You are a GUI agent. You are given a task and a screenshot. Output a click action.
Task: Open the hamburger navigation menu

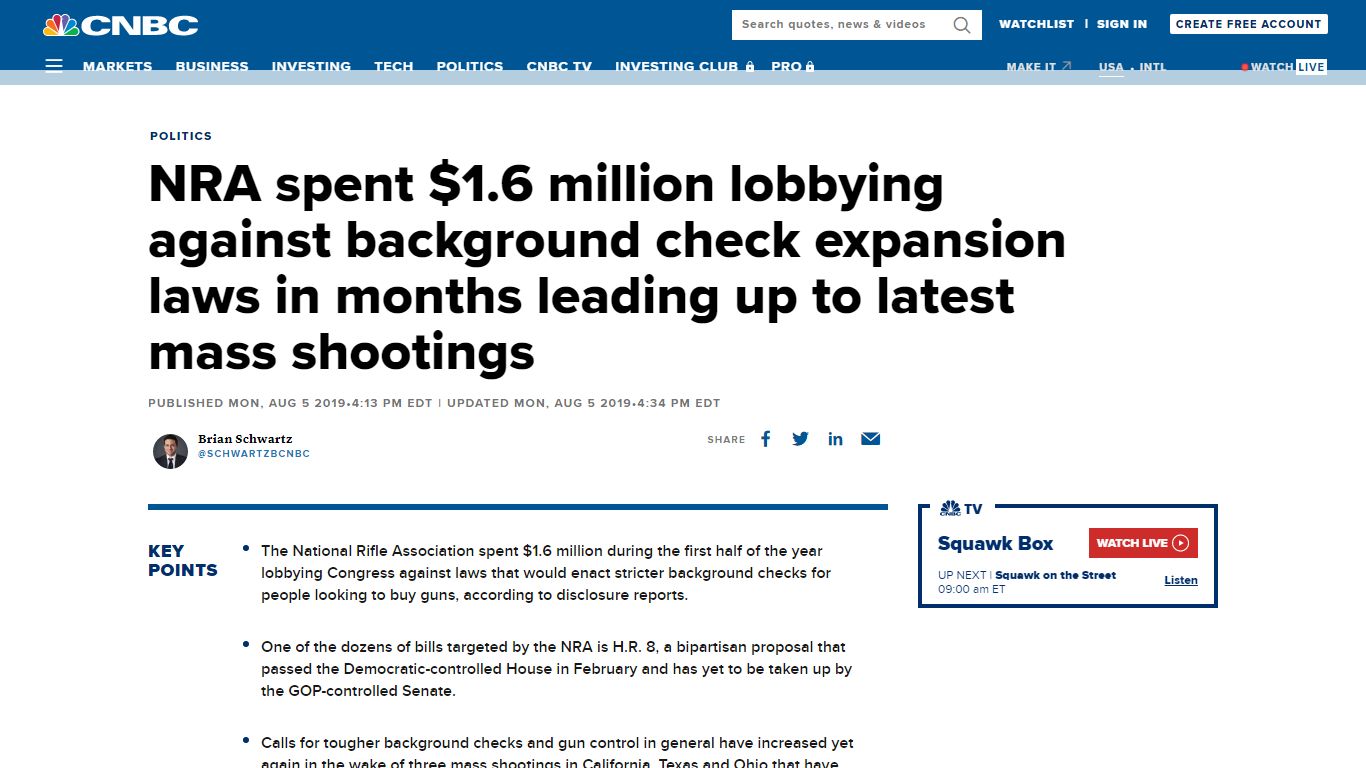point(54,66)
